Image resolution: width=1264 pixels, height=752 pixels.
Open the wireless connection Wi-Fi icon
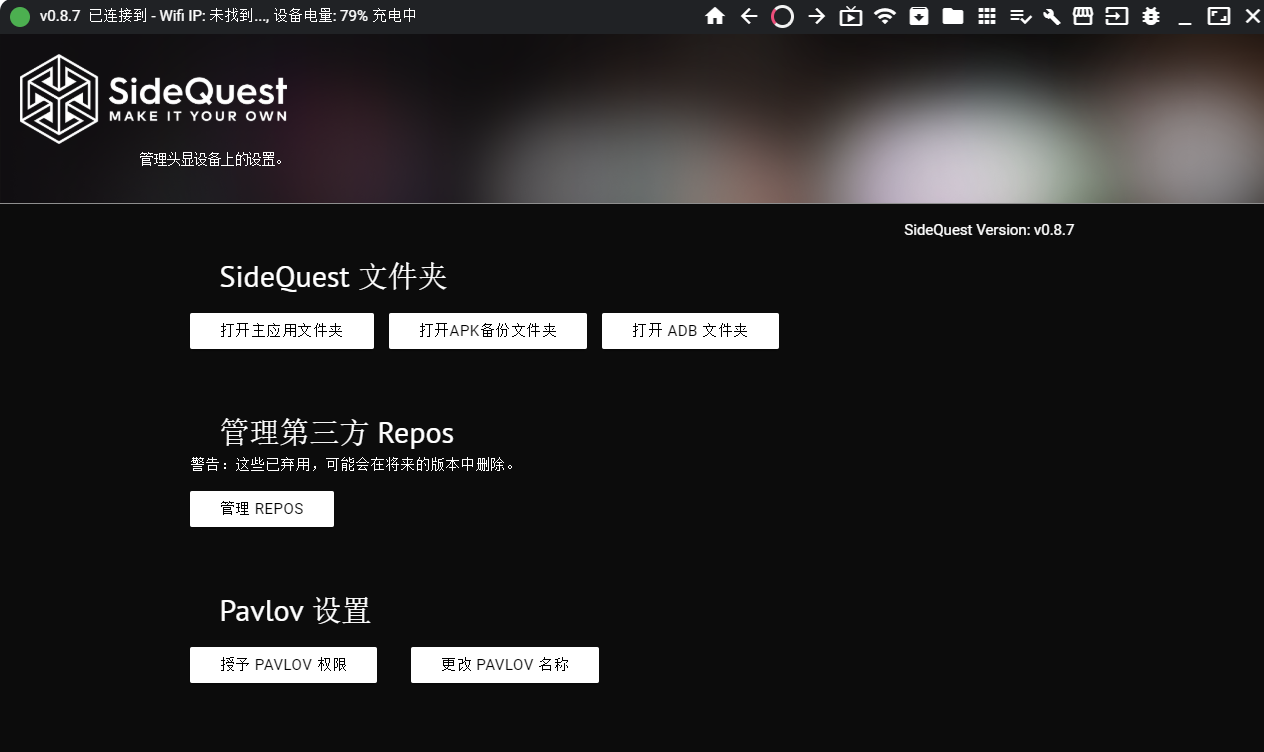pos(884,16)
